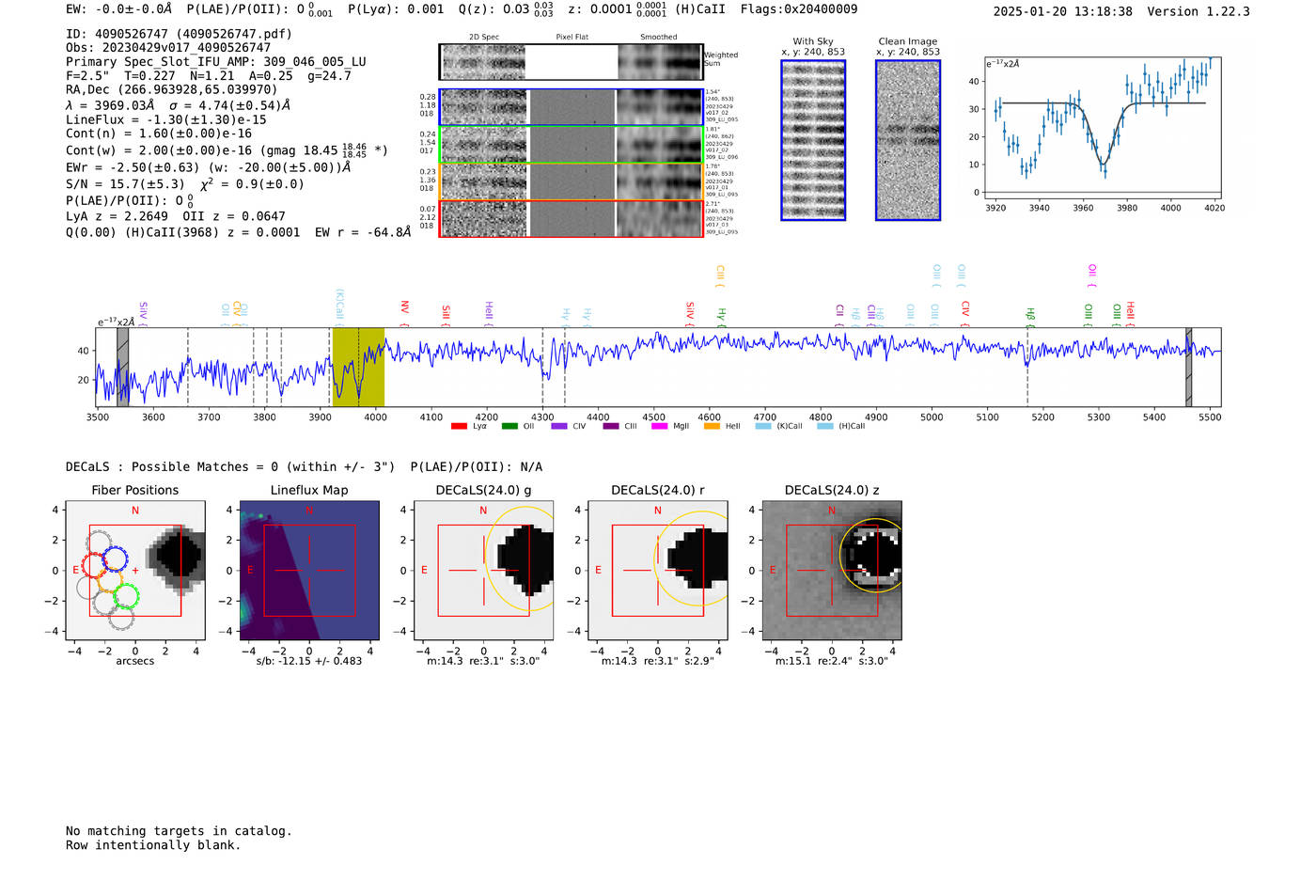Open the Lineflux Map panel
This screenshot has width=1316, height=896.
click(x=309, y=571)
